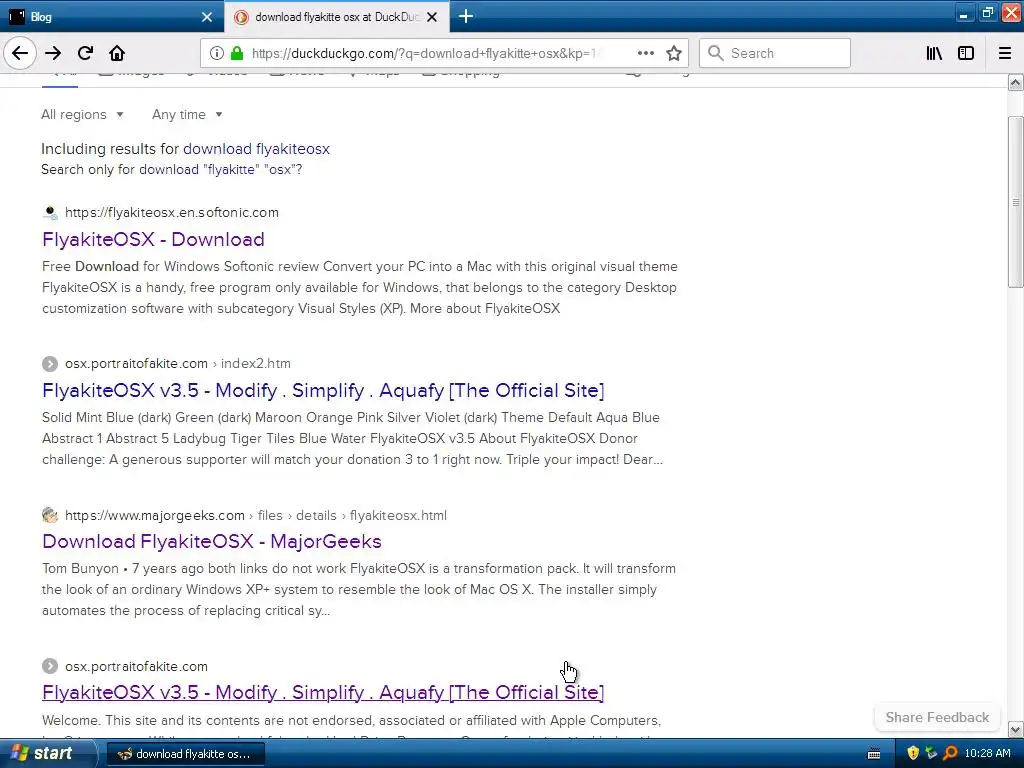Open page actions three-dot menu
The width and height of the screenshot is (1024, 768).
[645, 53]
